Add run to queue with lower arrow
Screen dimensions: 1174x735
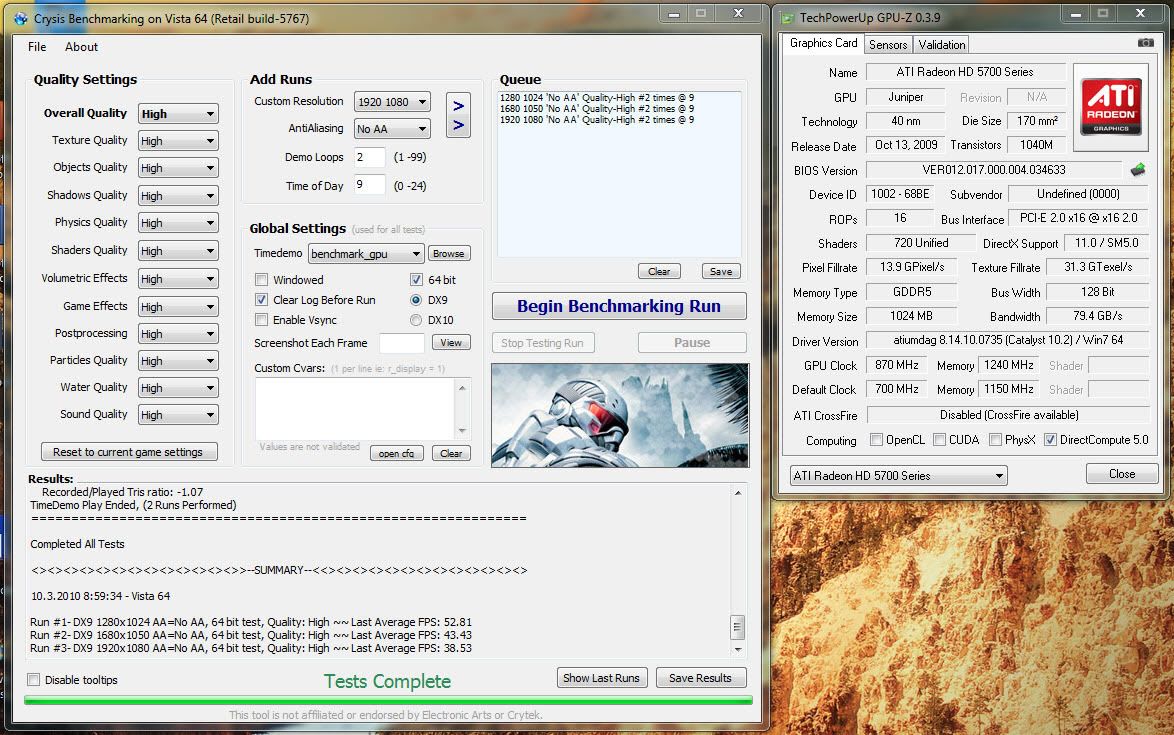(458, 125)
